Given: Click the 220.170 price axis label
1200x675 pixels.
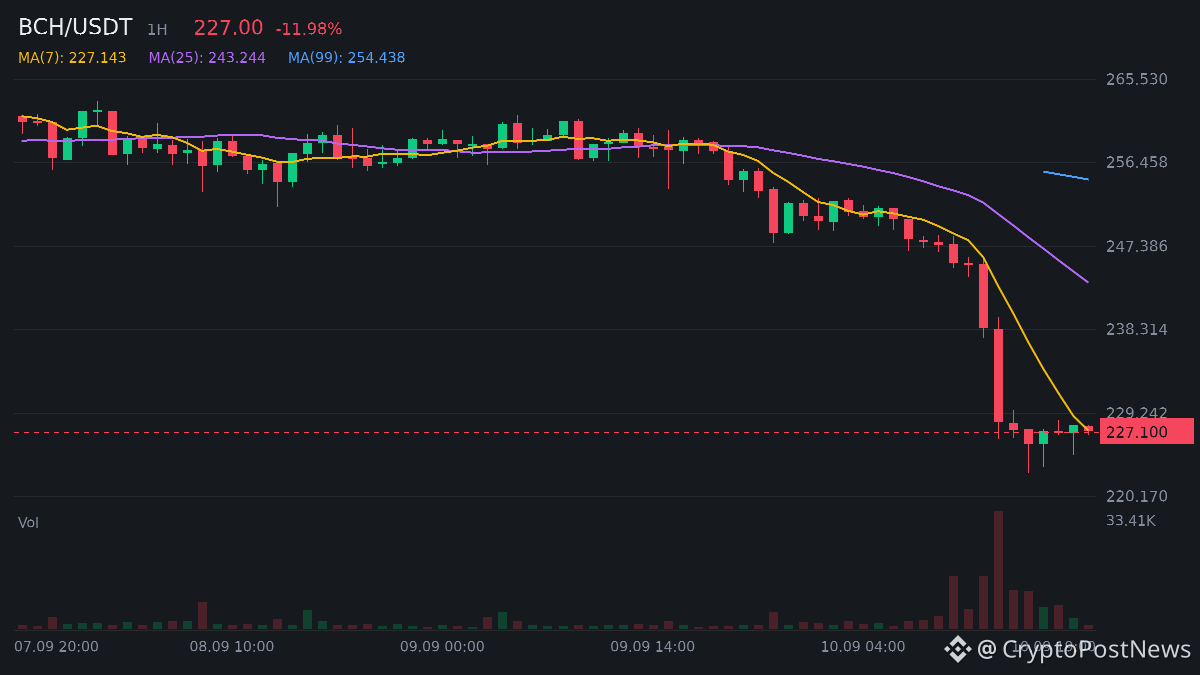Looking at the screenshot, I should pyautogui.click(x=1137, y=496).
